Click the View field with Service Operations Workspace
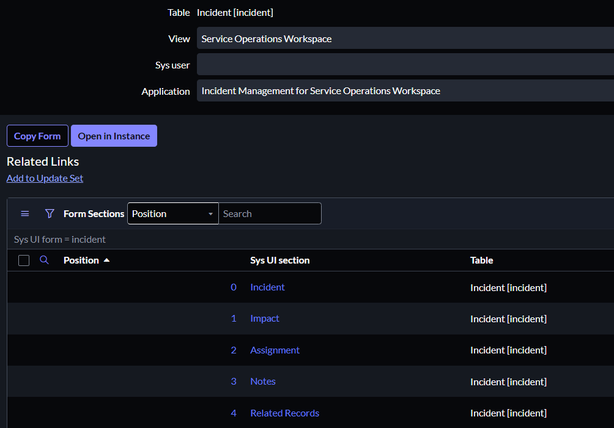The image size is (614, 428). [x=405, y=38]
